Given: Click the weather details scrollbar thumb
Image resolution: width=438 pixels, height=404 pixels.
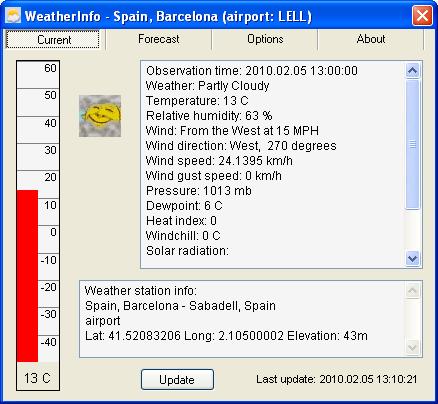Looking at the screenshot, I should point(413,144).
